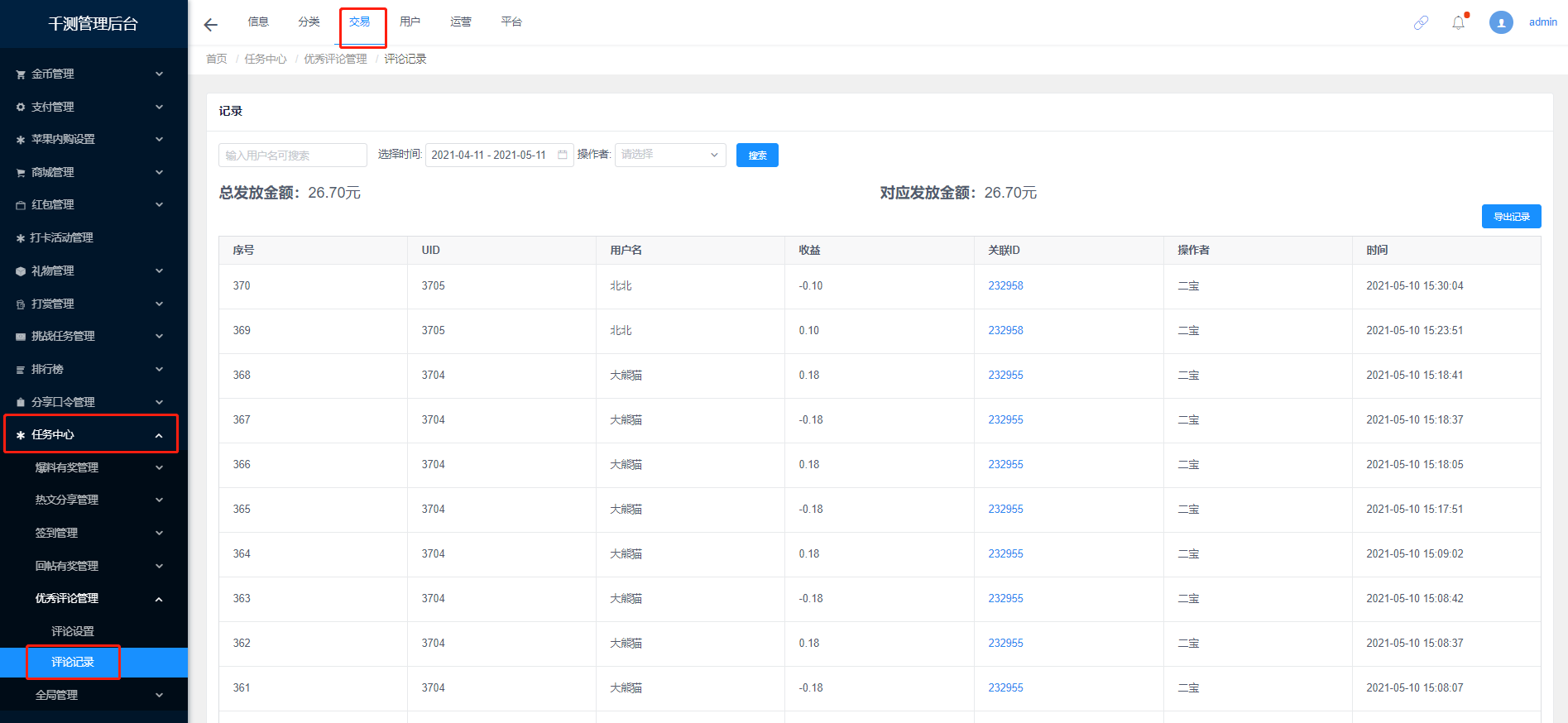Viewport: 1568px width, 723px height.
Task: Click the 操作者 column header
Action: [x=1193, y=250]
